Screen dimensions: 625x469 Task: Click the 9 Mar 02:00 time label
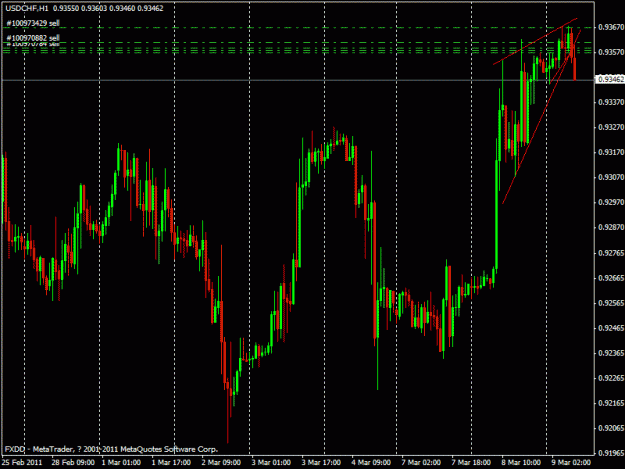571,463
